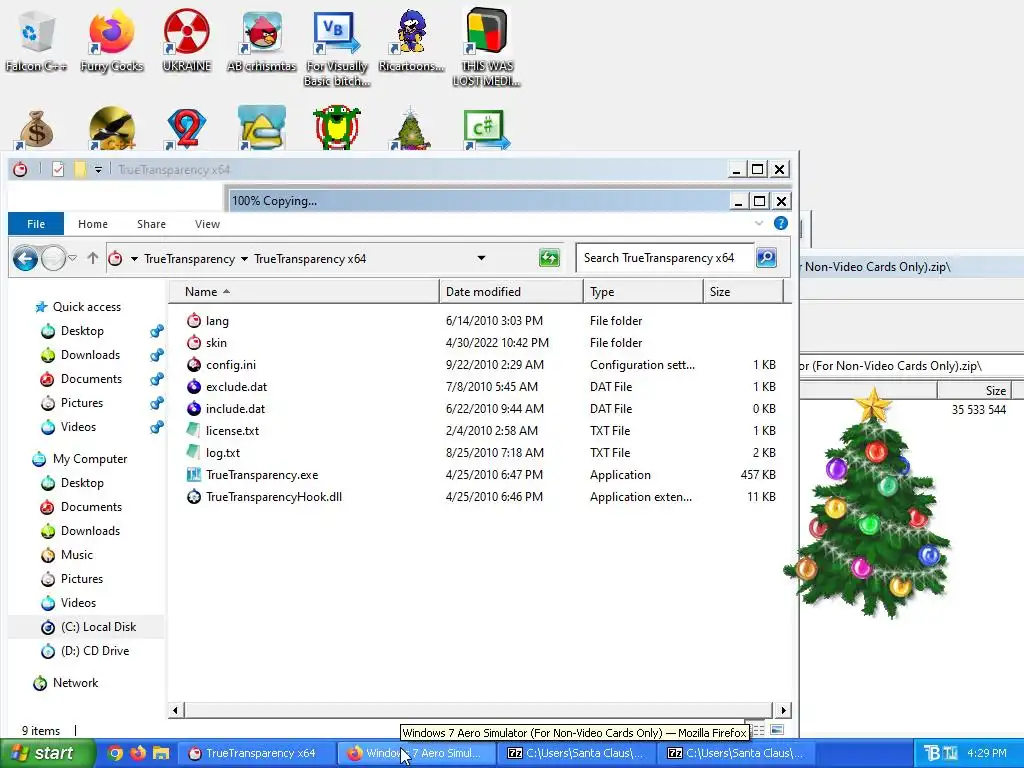Sort files by Size column in Explorer
Viewport: 1024px width, 768px height.
pyautogui.click(x=743, y=292)
